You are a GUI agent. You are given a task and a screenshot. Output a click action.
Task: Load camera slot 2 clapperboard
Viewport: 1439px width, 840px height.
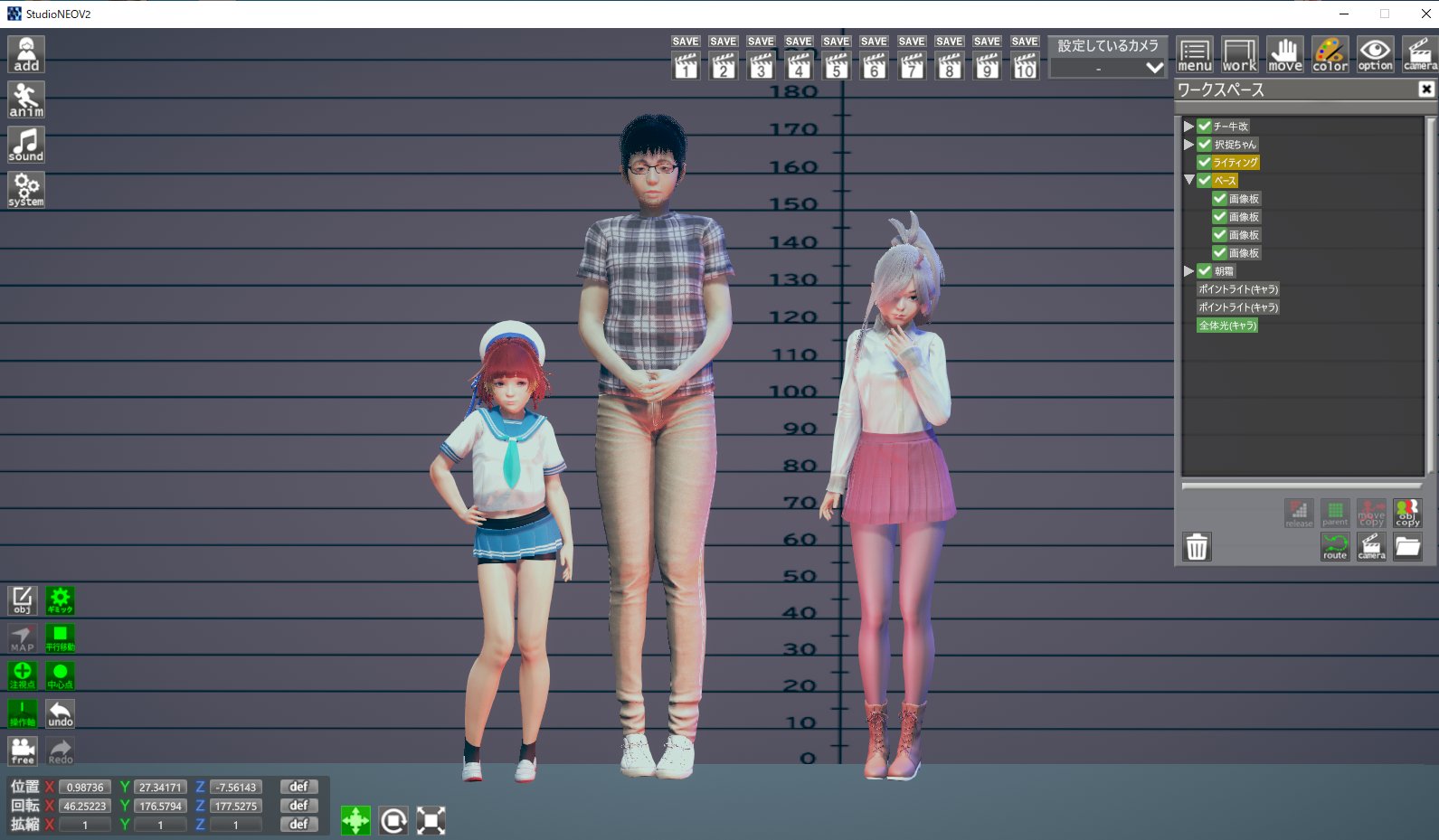click(x=724, y=66)
